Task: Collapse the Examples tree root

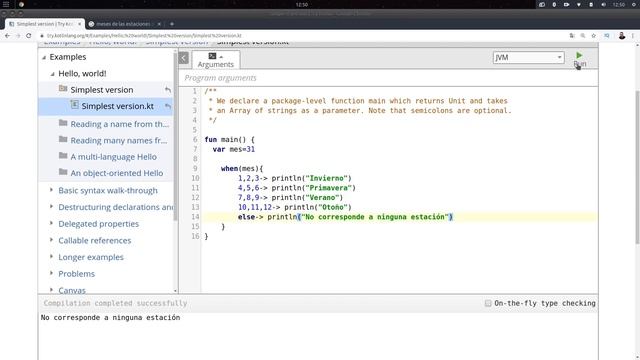Action: coord(44,58)
